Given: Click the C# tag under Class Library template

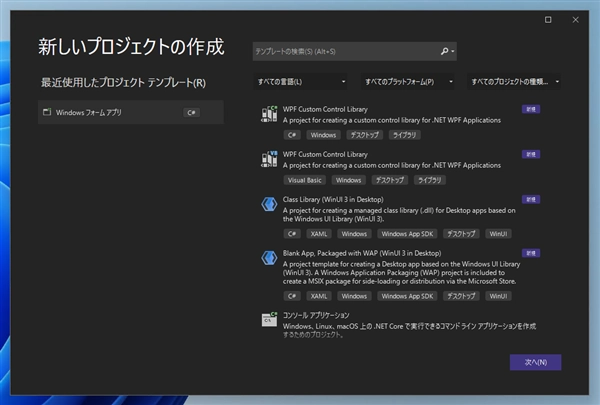Looking at the screenshot, I should coord(292,234).
